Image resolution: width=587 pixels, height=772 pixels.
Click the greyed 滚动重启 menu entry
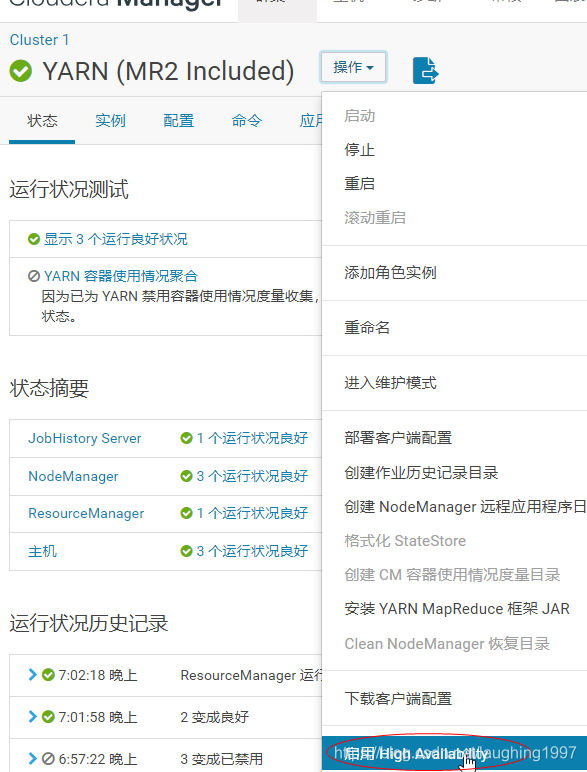(375, 218)
